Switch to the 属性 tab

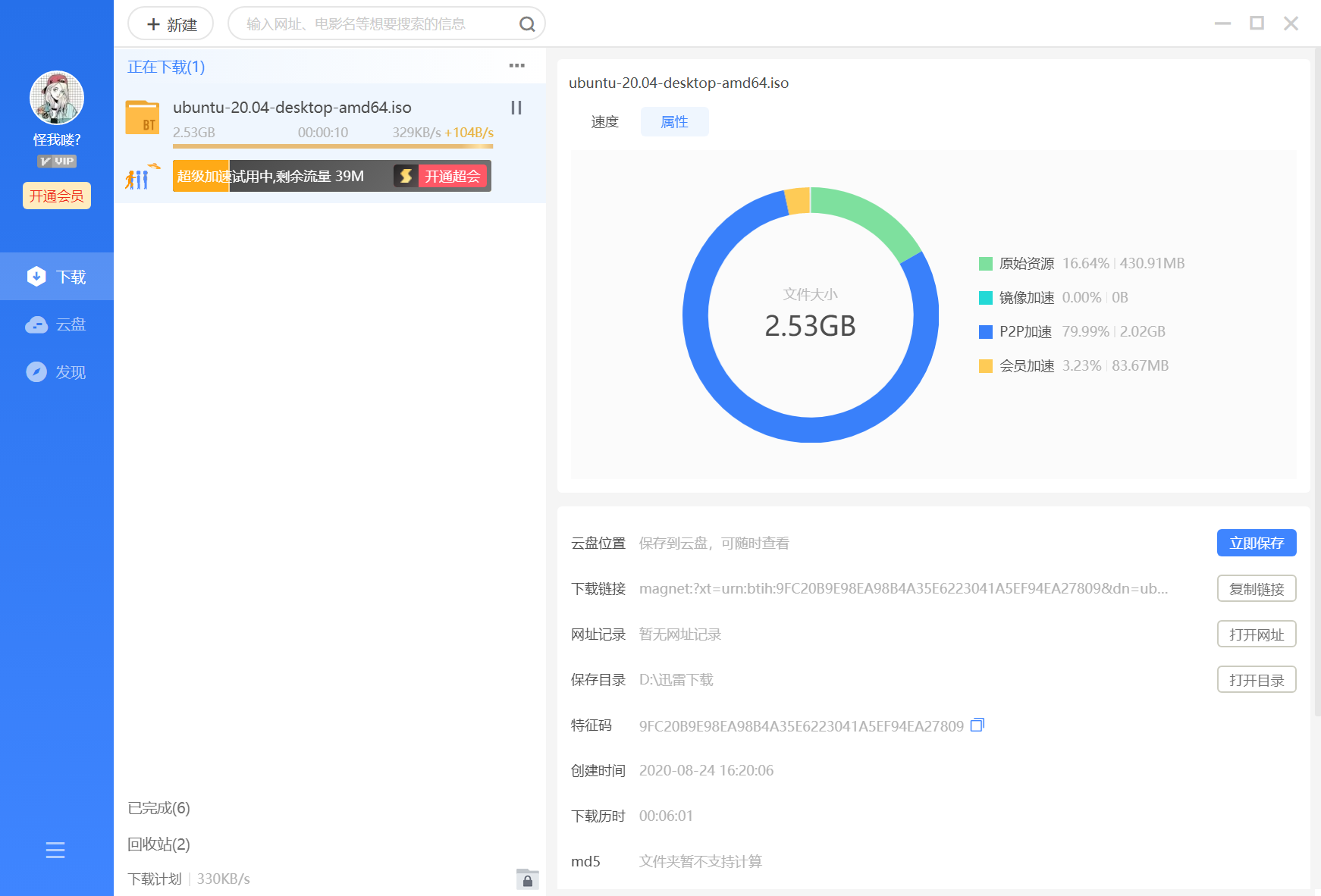(x=674, y=122)
